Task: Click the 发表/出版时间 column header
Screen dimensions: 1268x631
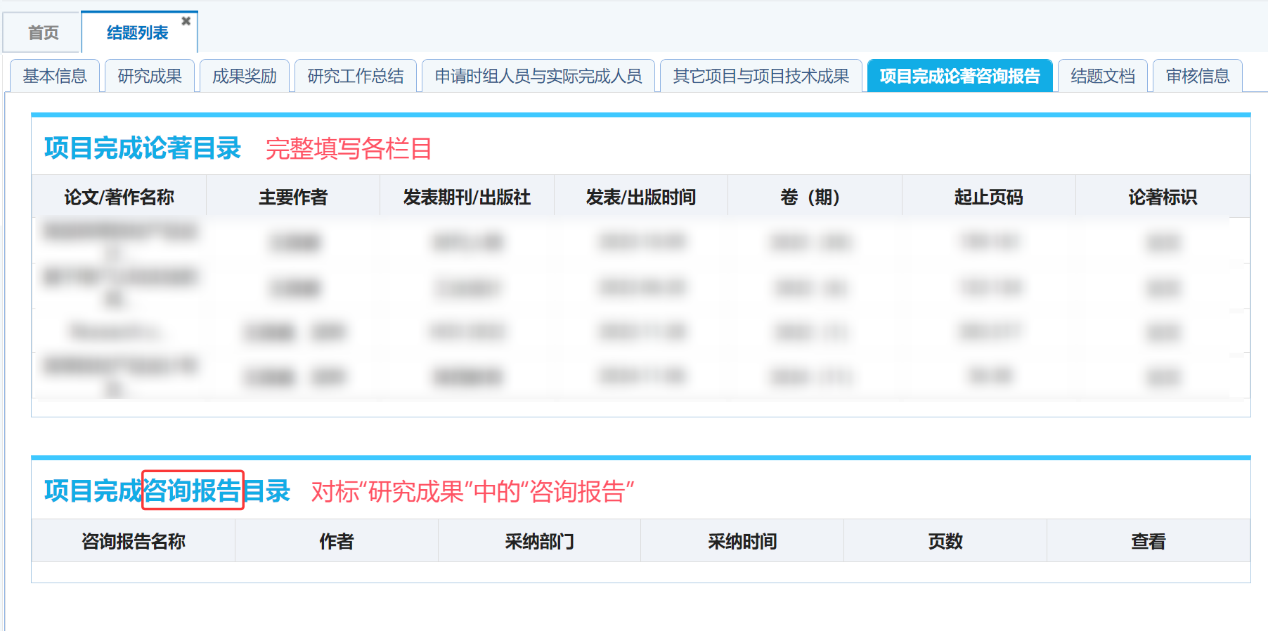Action: pyautogui.click(x=641, y=197)
